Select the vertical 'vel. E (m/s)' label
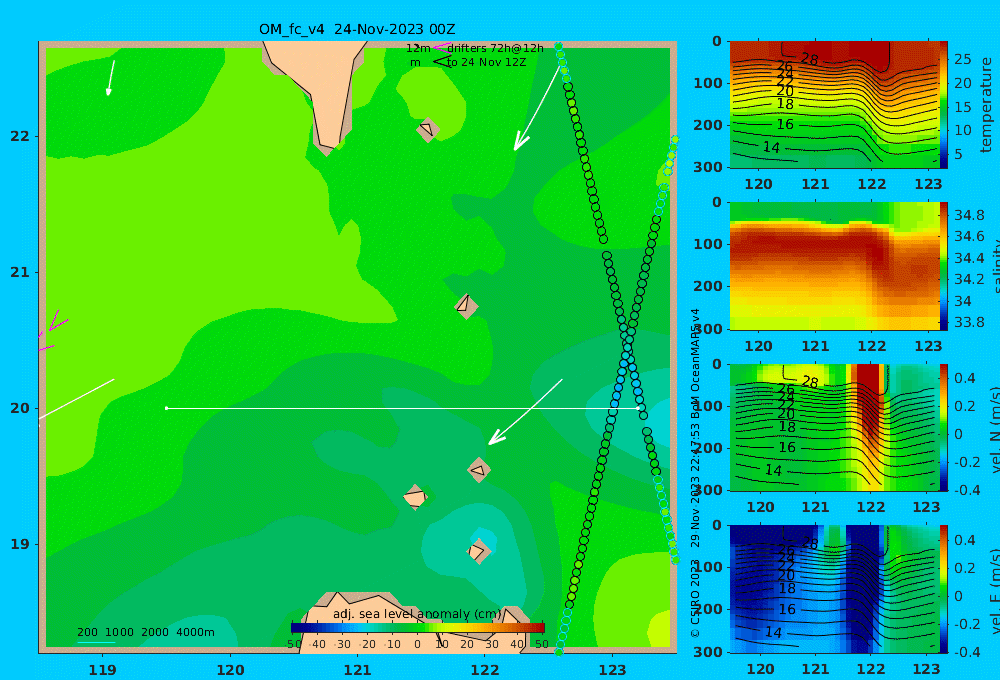Screen dimensions: 1000x680 coord(994,590)
